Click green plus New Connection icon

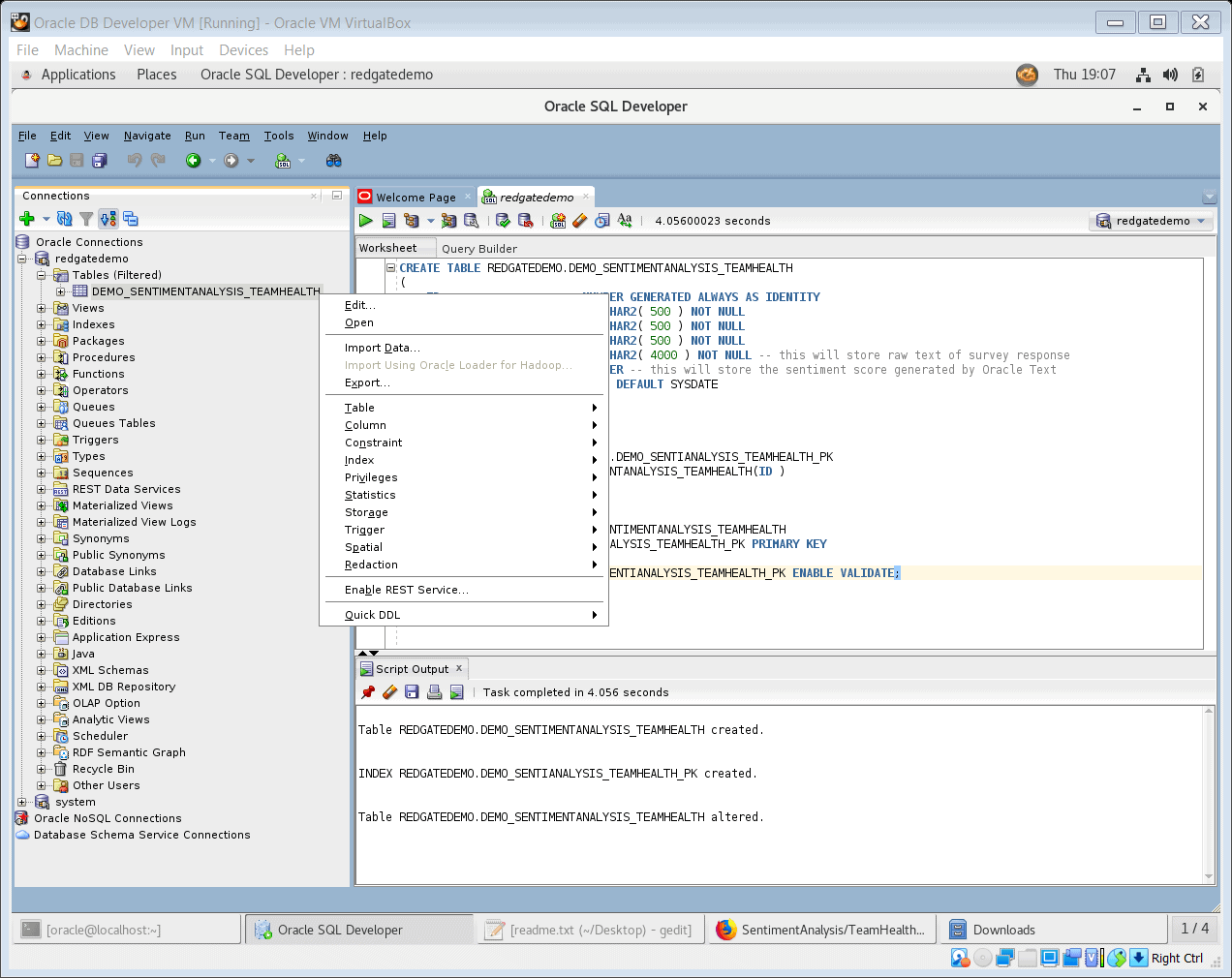pyautogui.click(x=27, y=219)
